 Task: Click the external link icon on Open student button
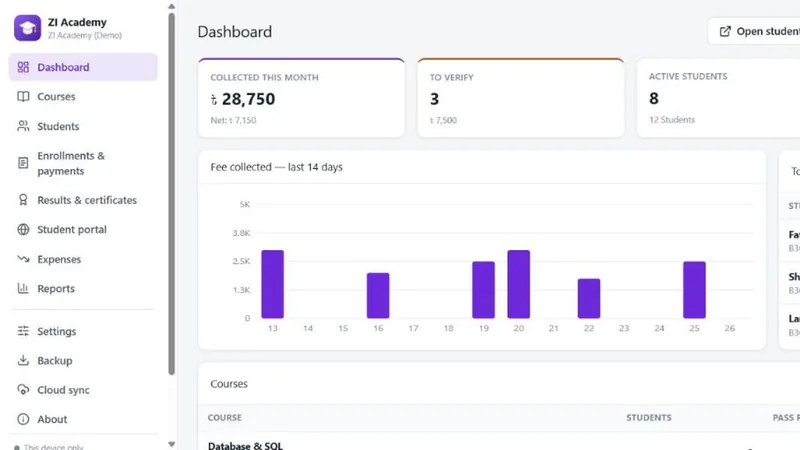click(725, 31)
